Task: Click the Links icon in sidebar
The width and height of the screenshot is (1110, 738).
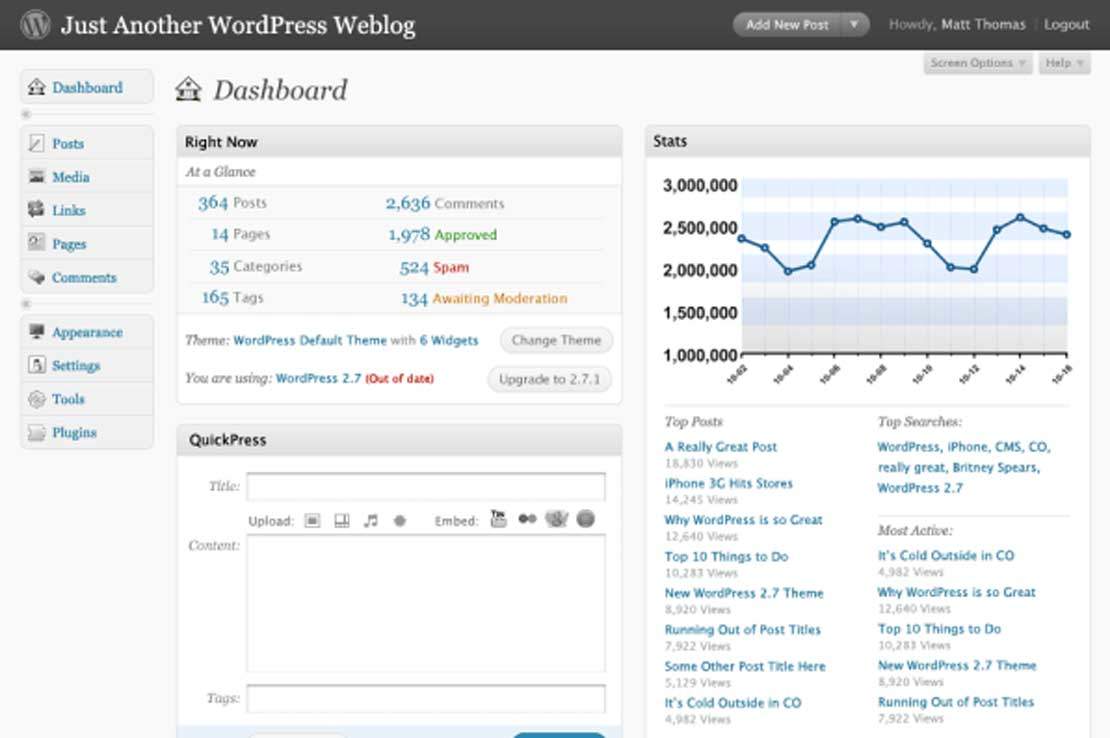Action: [36, 209]
